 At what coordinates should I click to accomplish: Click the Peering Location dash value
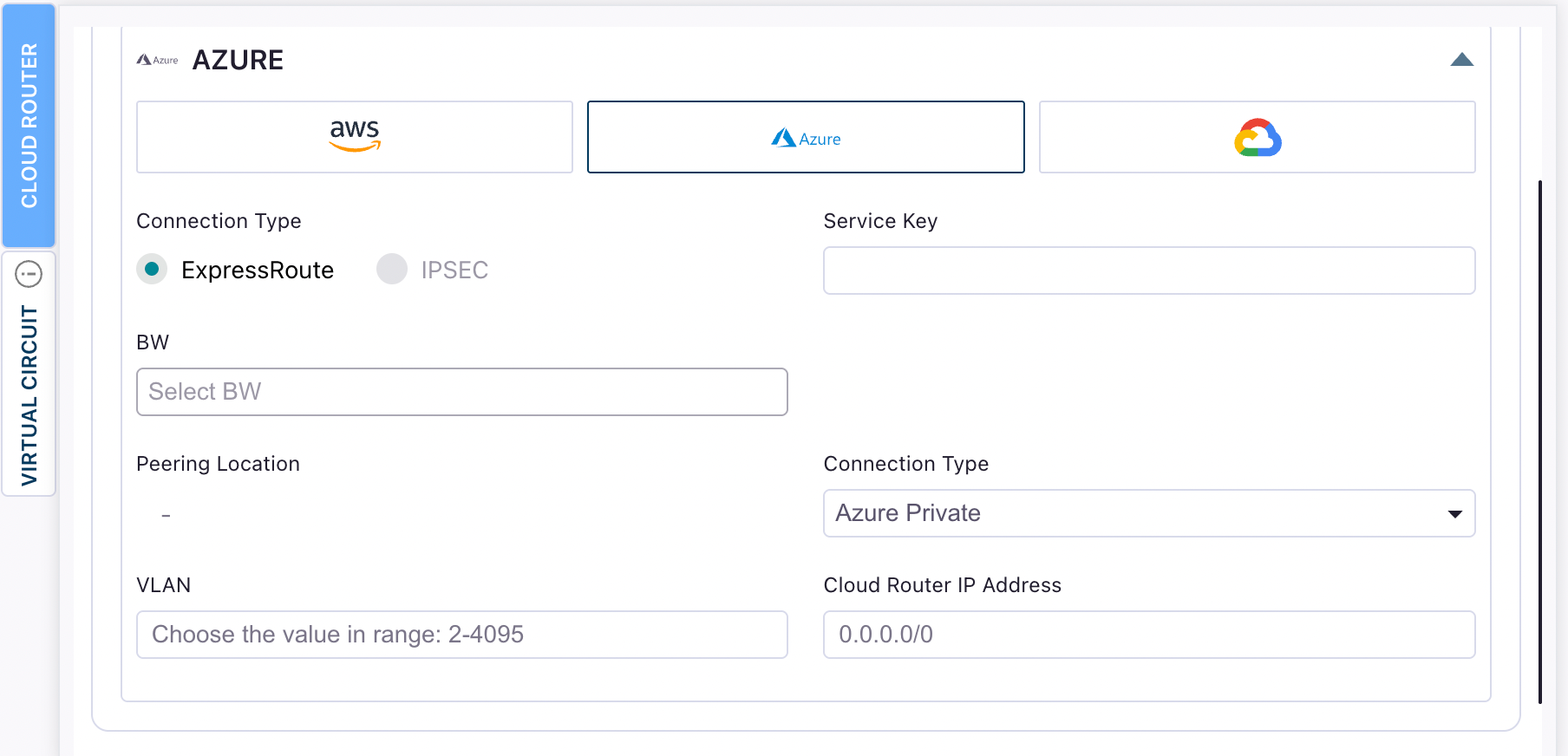click(x=166, y=516)
